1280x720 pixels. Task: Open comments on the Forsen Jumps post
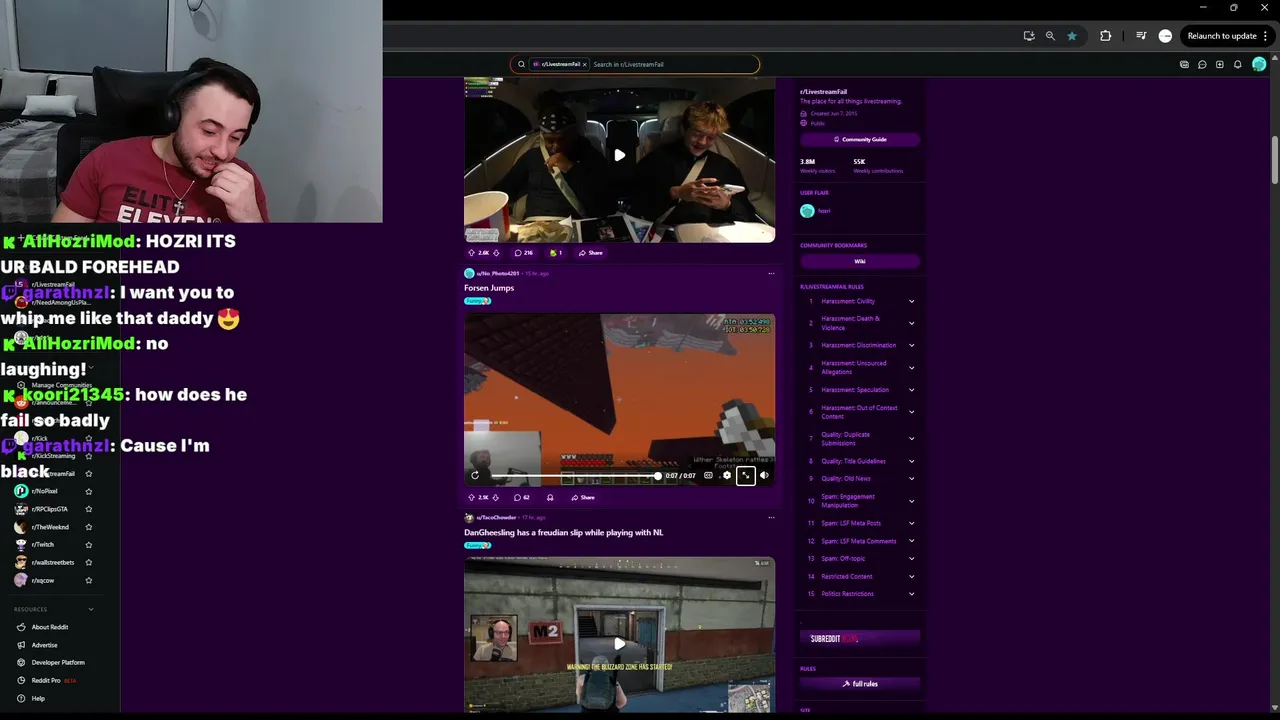(x=522, y=497)
